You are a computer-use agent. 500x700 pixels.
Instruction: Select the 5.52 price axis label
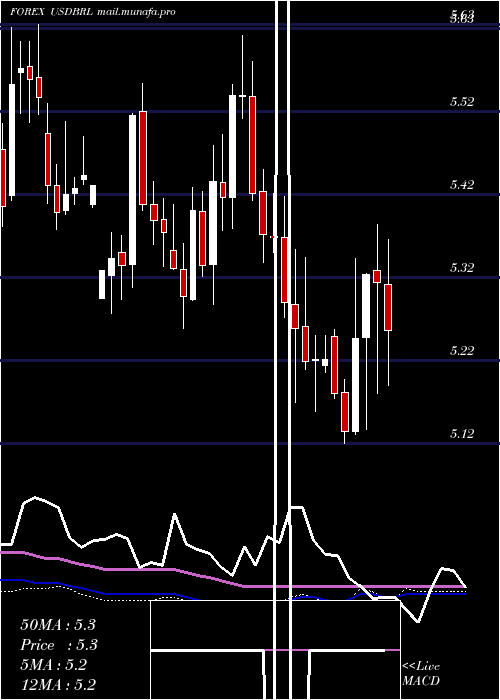pos(462,102)
